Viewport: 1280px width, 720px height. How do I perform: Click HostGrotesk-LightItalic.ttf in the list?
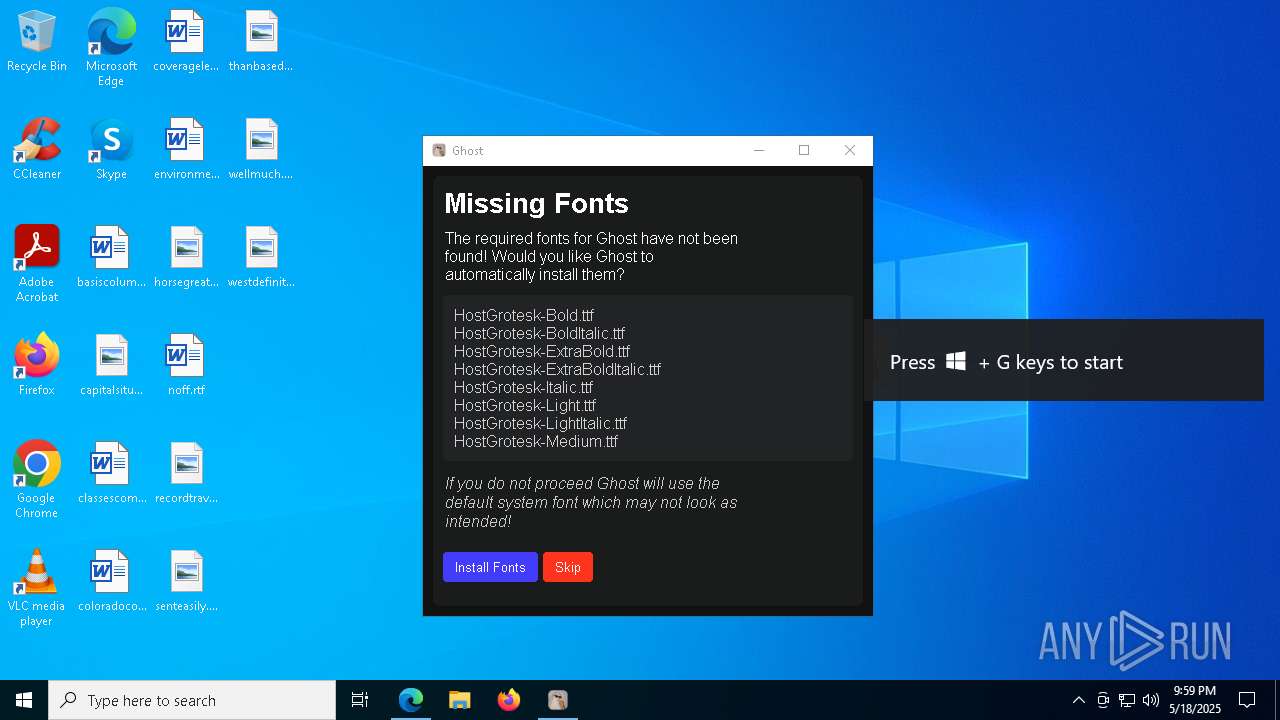[x=540, y=424]
